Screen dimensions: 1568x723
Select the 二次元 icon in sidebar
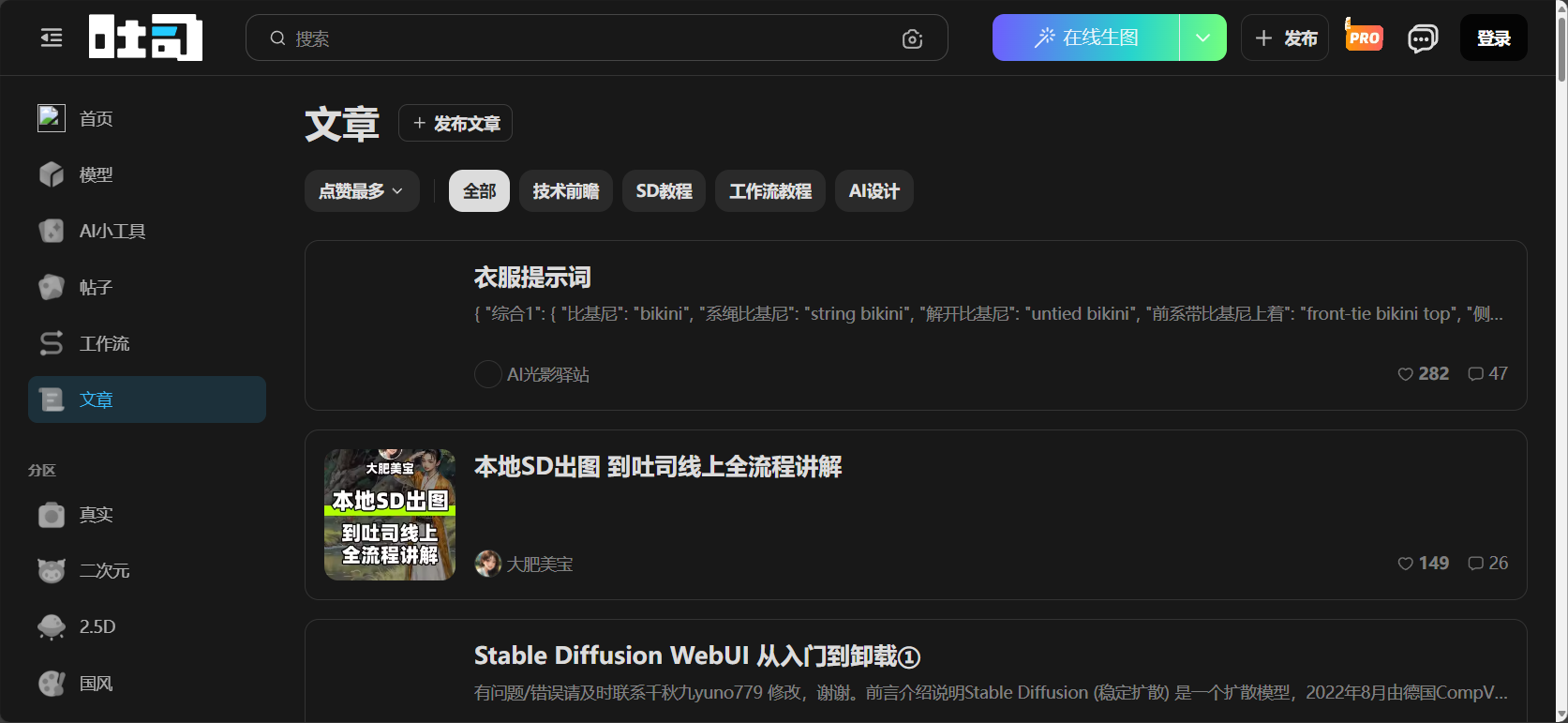pyautogui.click(x=52, y=570)
